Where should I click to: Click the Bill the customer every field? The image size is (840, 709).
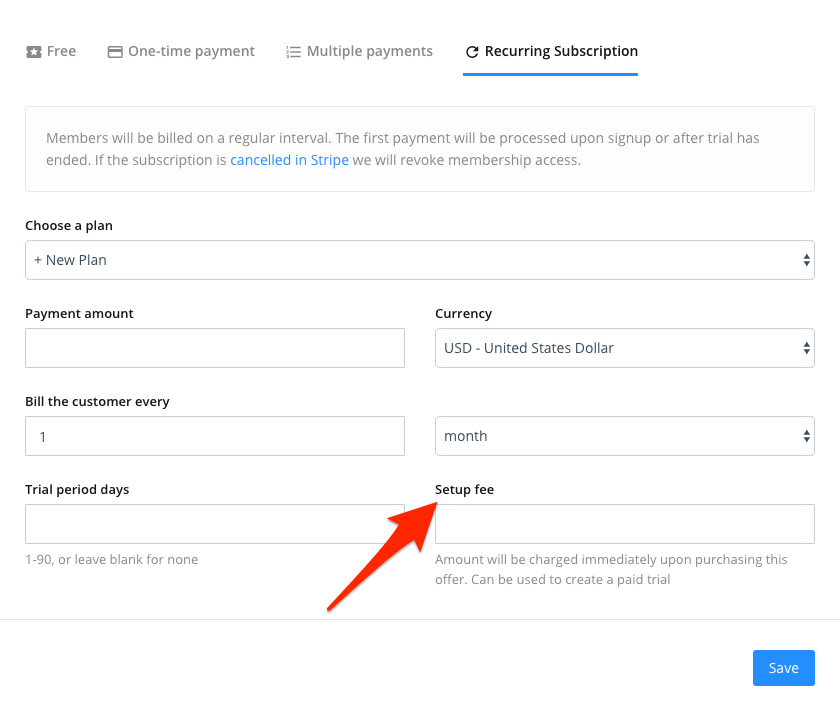point(215,436)
